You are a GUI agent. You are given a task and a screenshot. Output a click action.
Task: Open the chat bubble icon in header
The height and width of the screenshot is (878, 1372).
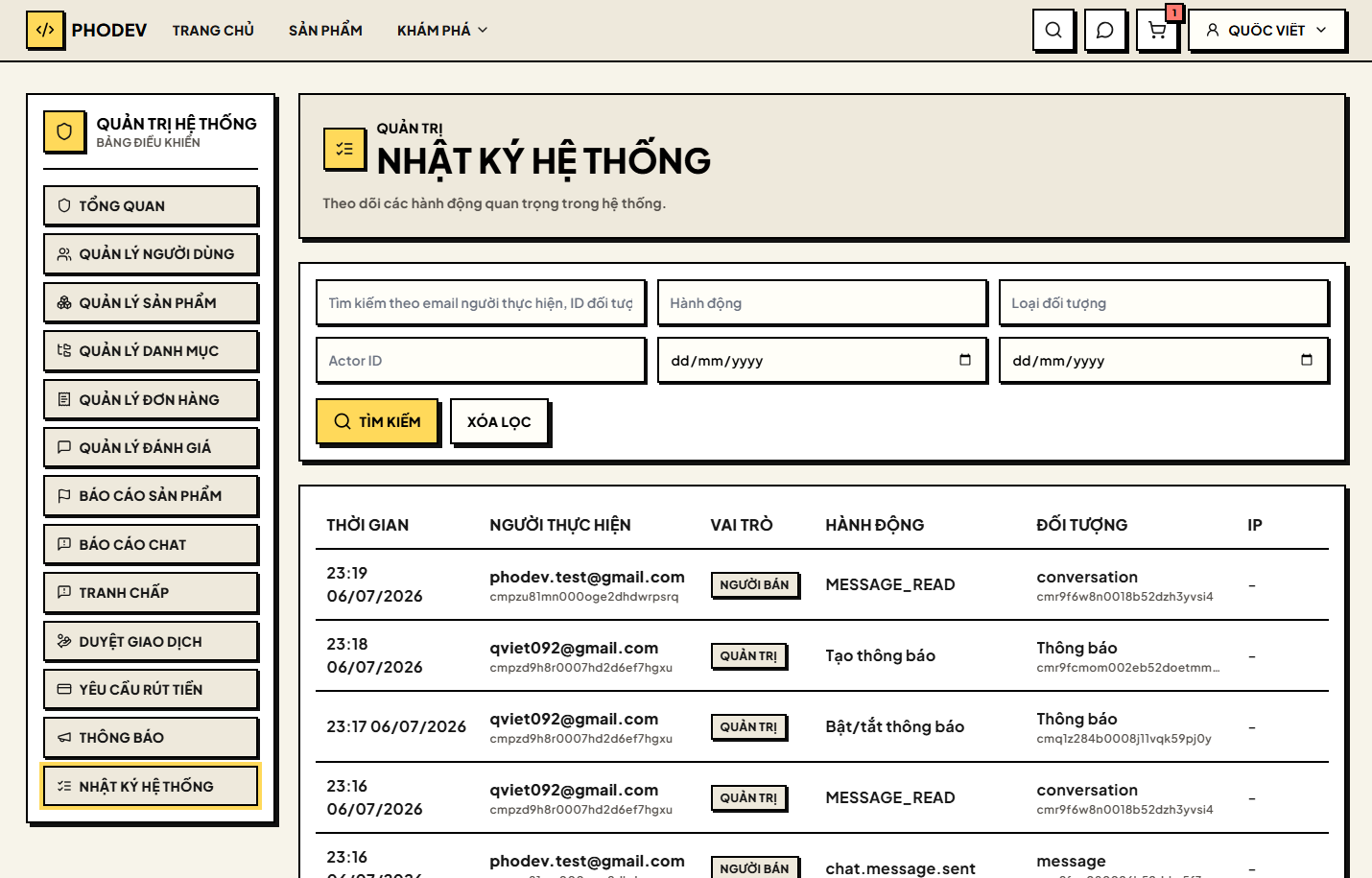tap(1104, 30)
